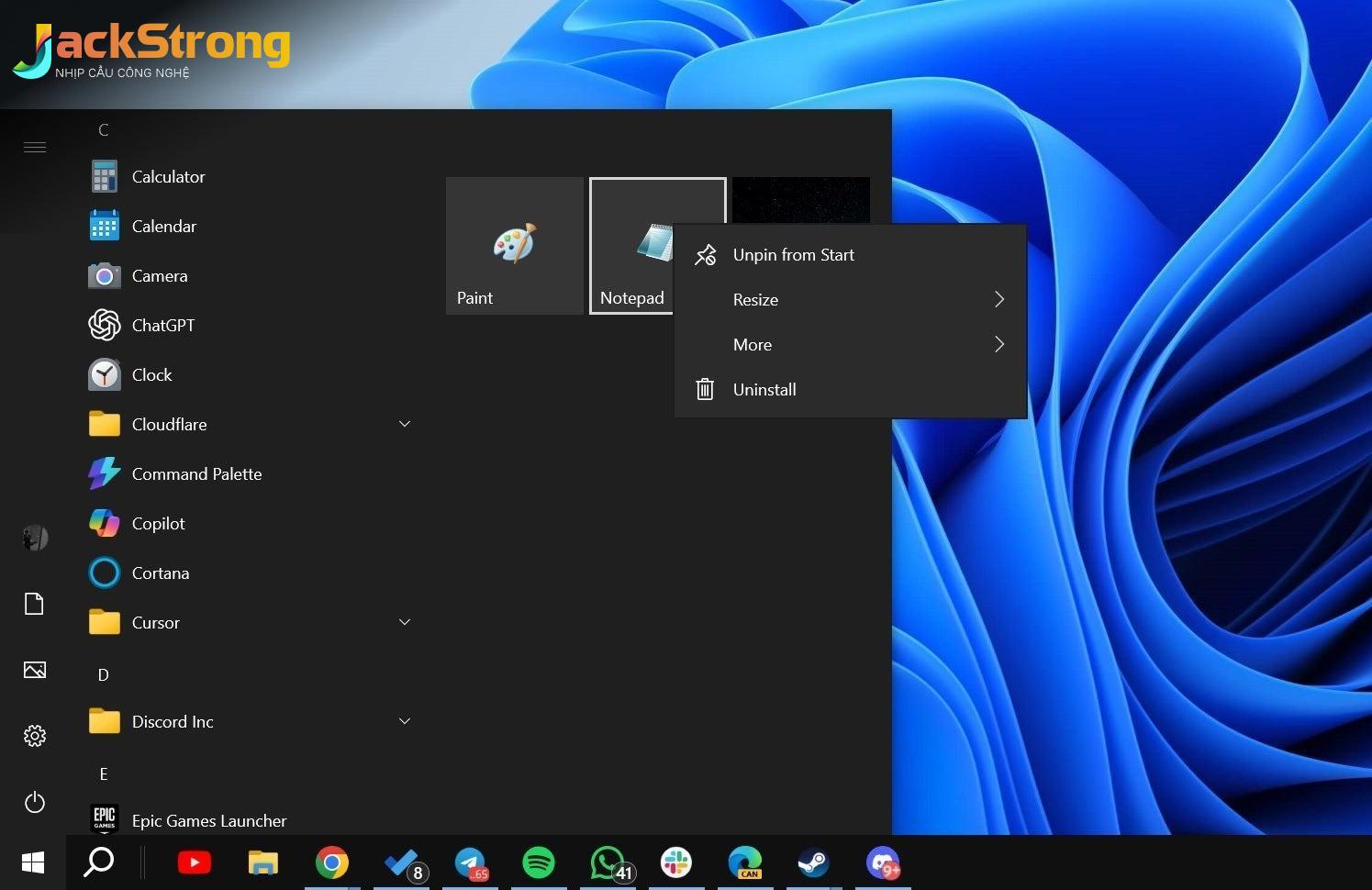Open Slack from the taskbar
This screenshot has width=1372, height=890.
[676, 862]
